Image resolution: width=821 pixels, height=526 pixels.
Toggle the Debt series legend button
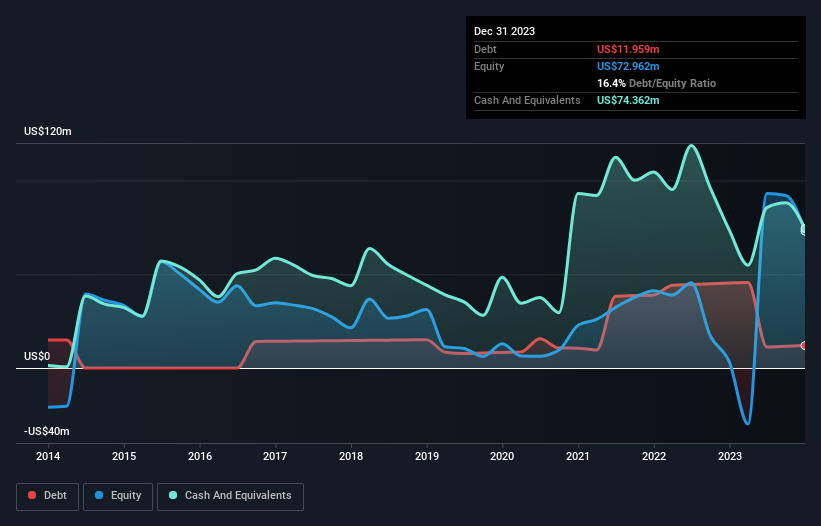point(47,496)
